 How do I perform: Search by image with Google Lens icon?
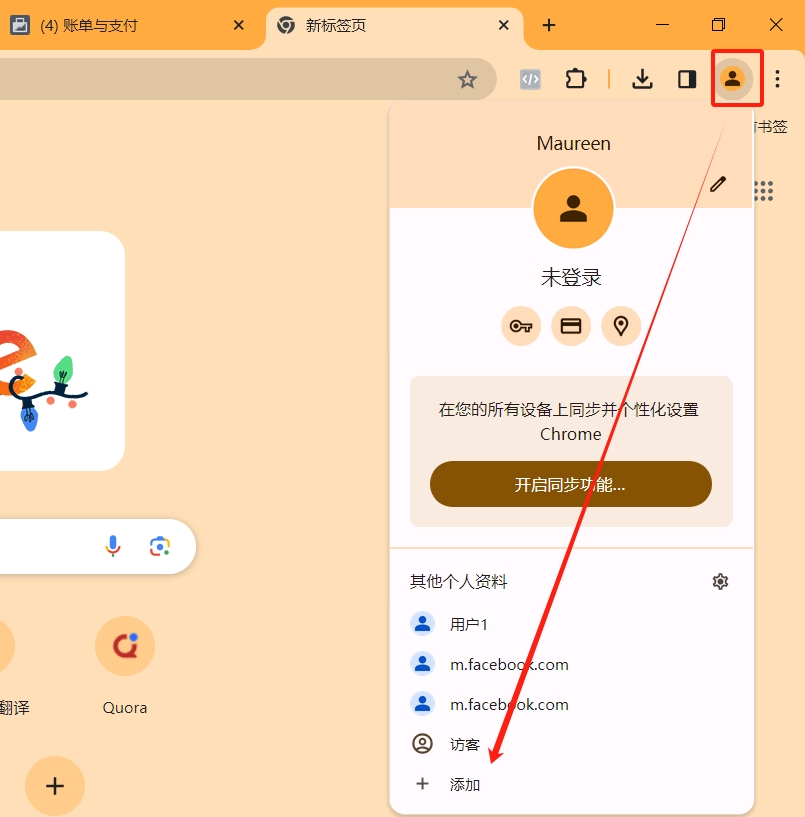[x=159, y=546]
